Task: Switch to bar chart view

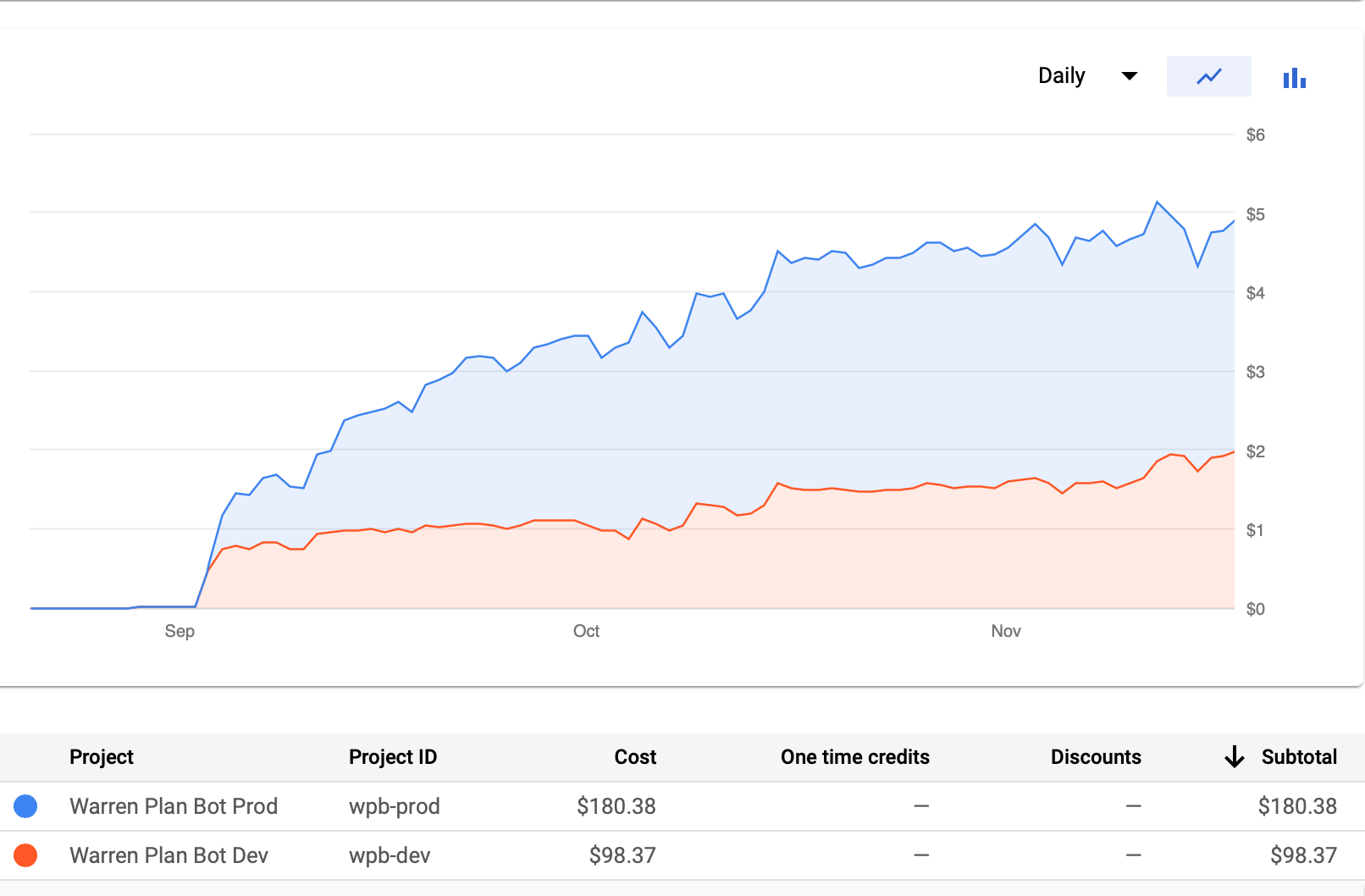Action: coord(1294,78)
